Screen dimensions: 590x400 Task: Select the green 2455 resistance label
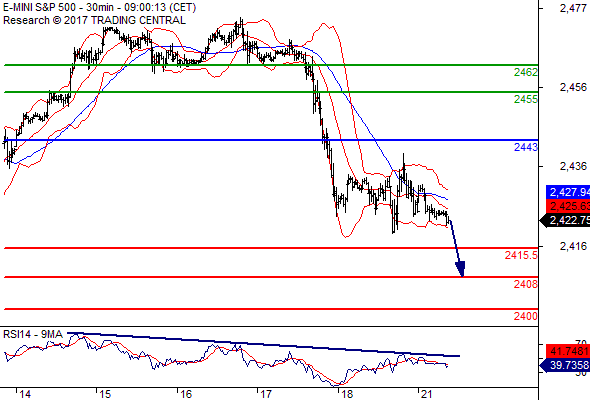point(526,99)
